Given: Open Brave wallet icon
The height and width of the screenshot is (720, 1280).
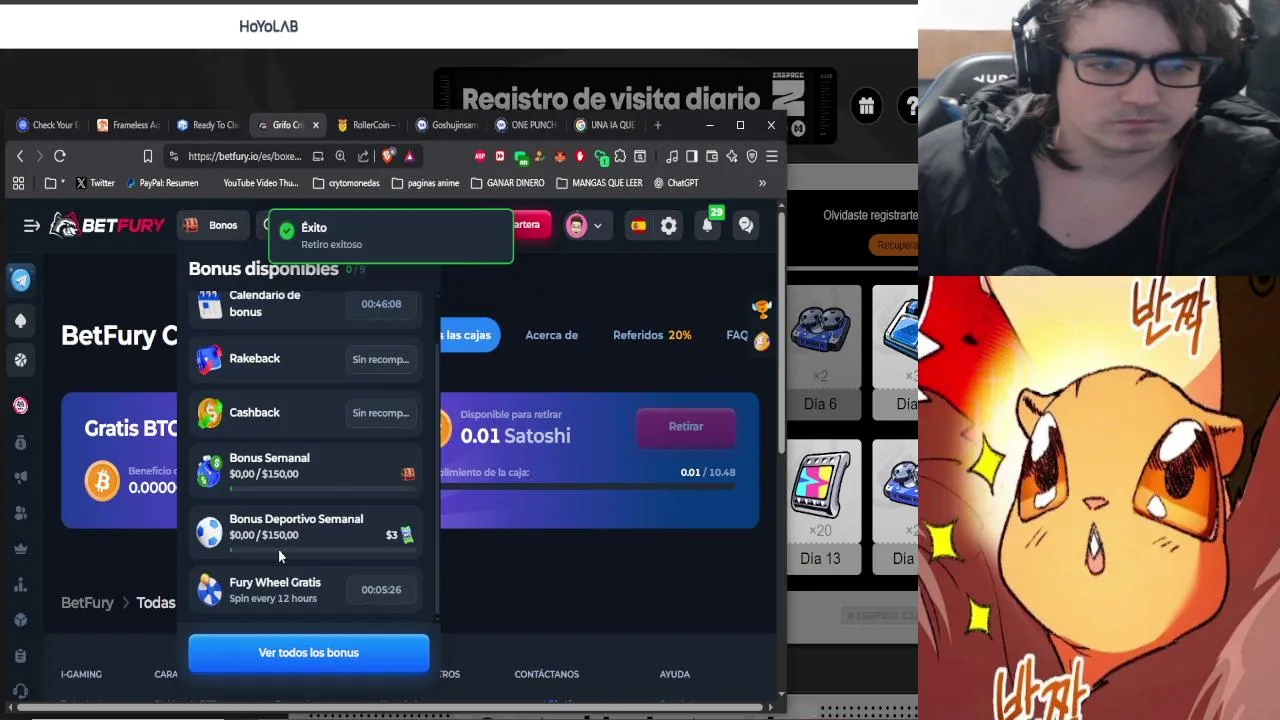Looking at the screenshot, I should pos(712,156).
